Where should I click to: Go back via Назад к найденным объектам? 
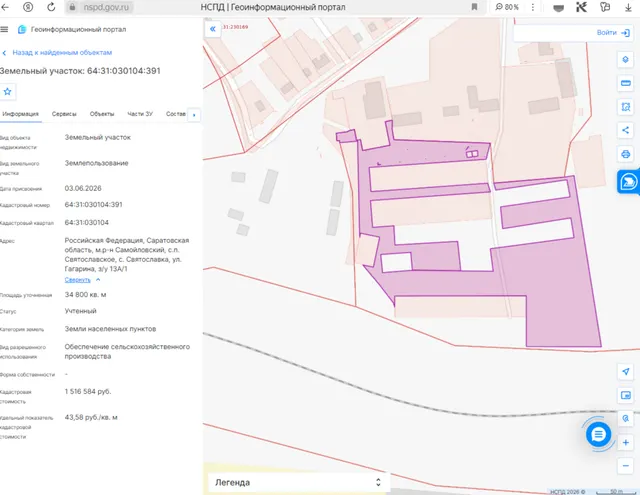(57, 53)
